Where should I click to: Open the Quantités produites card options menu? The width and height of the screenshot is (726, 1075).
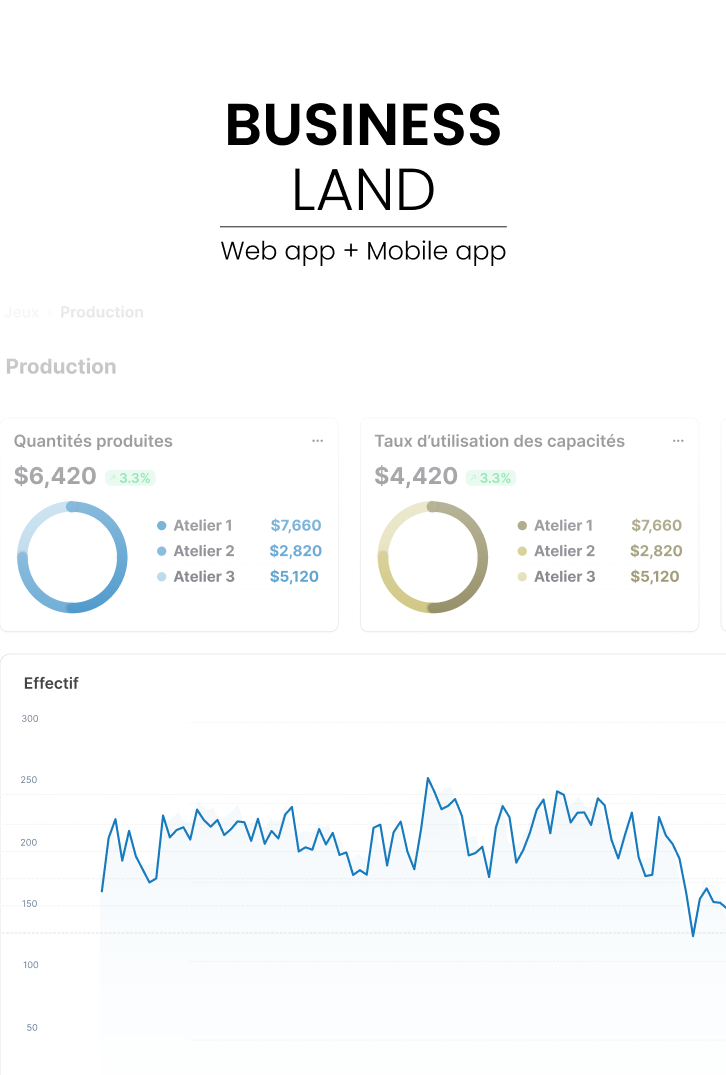coord(317,441)
